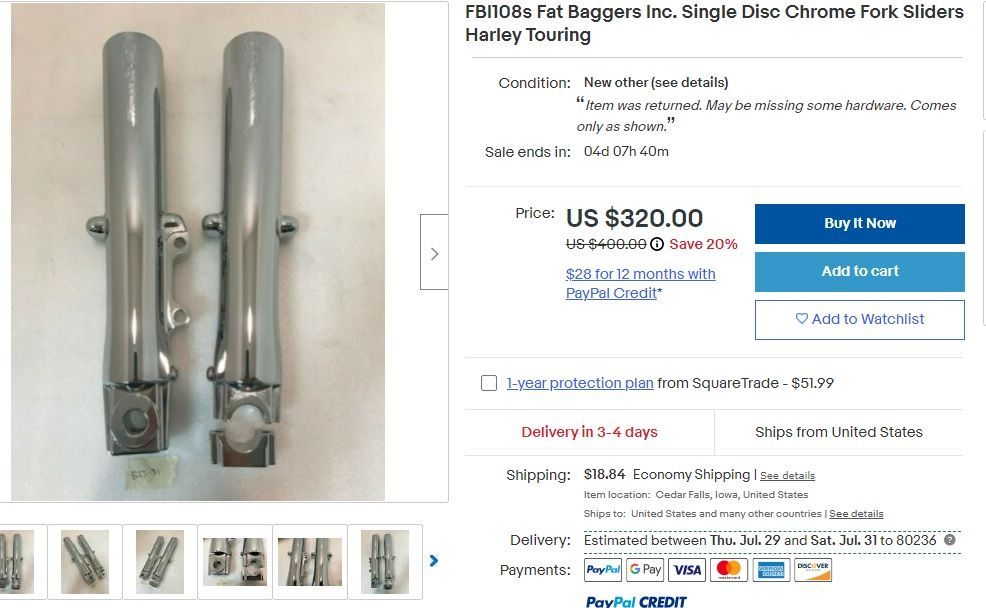
Task: Select the last visible fork sliders thumbnail
Action: pyautogui.click(x=385, y=561)
